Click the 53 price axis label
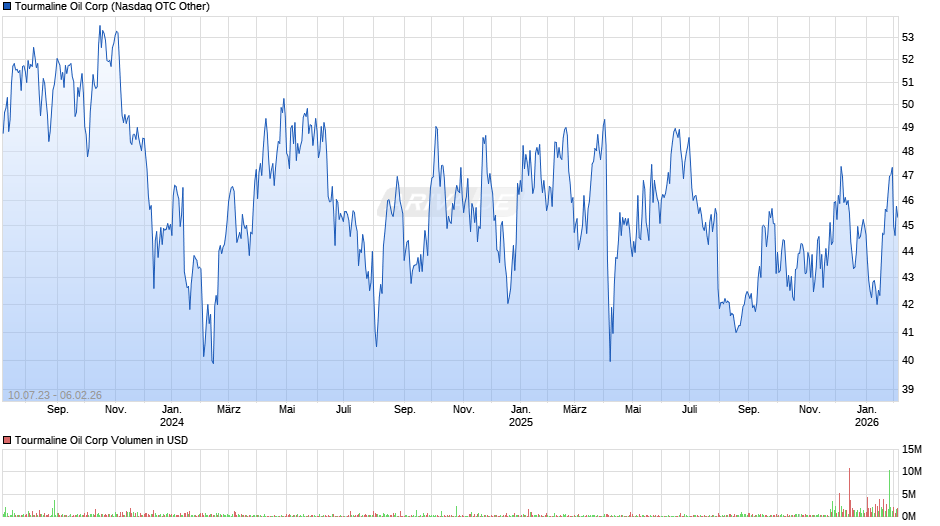The width and height of the screenshot is (940, 526). [x=908, y=37]
